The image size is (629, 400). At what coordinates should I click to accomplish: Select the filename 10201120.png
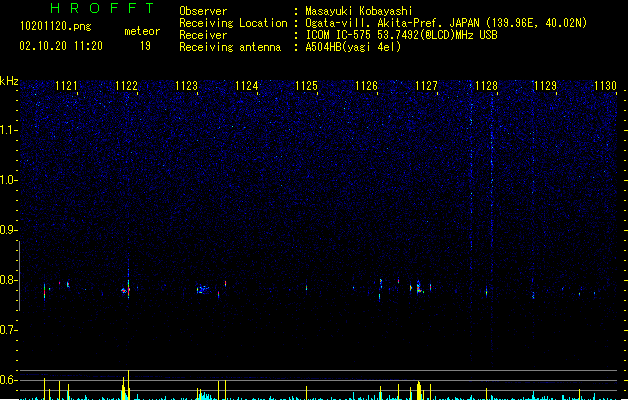[x=56, y=26]
